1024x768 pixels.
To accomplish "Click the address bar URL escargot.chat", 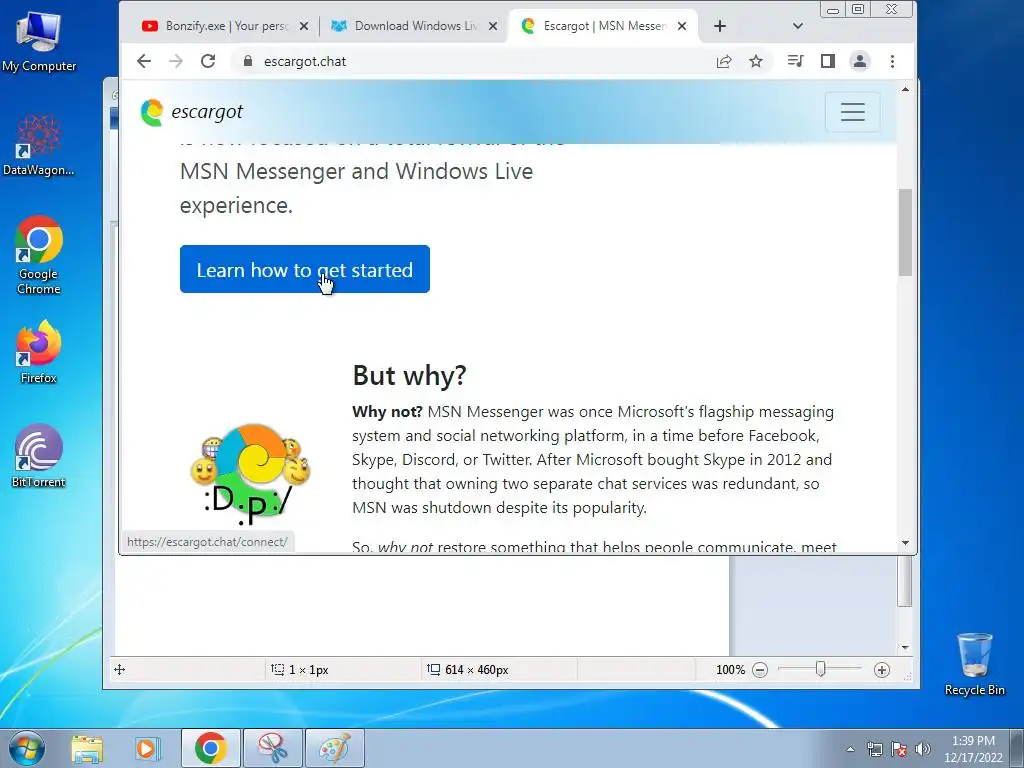I will [305, 61].
